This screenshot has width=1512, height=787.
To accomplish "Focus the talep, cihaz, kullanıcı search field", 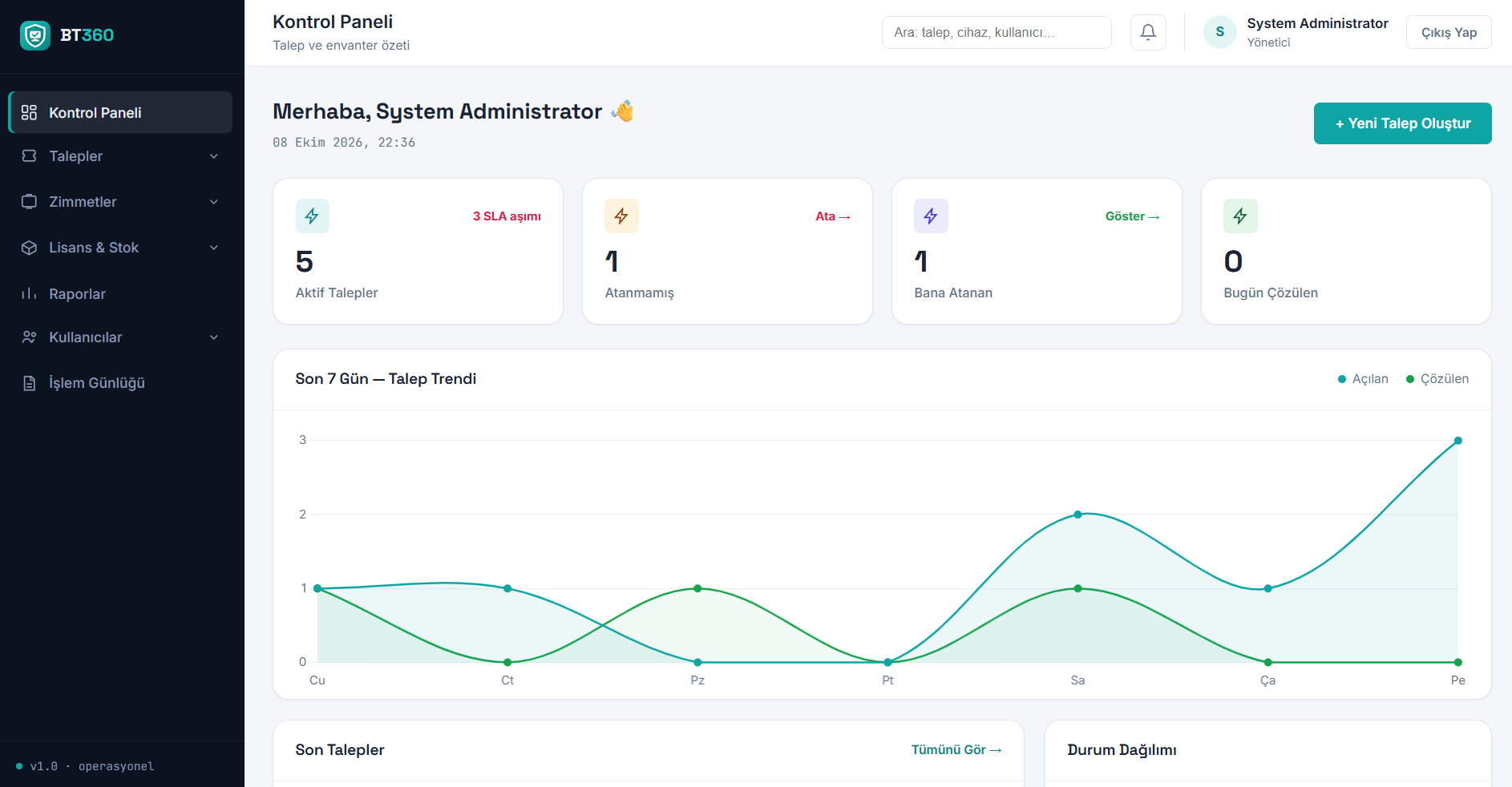I will (x=997, y=32).
